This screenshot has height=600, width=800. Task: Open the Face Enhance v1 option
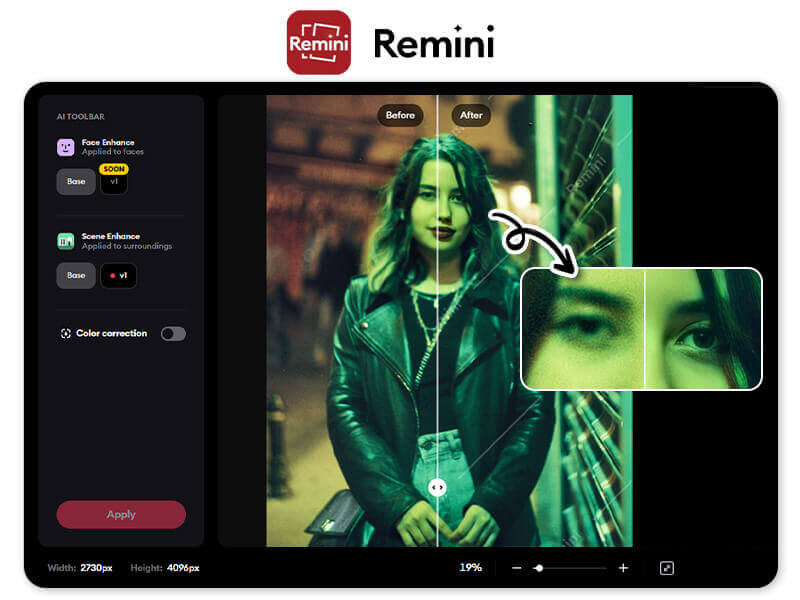(113, 181)
